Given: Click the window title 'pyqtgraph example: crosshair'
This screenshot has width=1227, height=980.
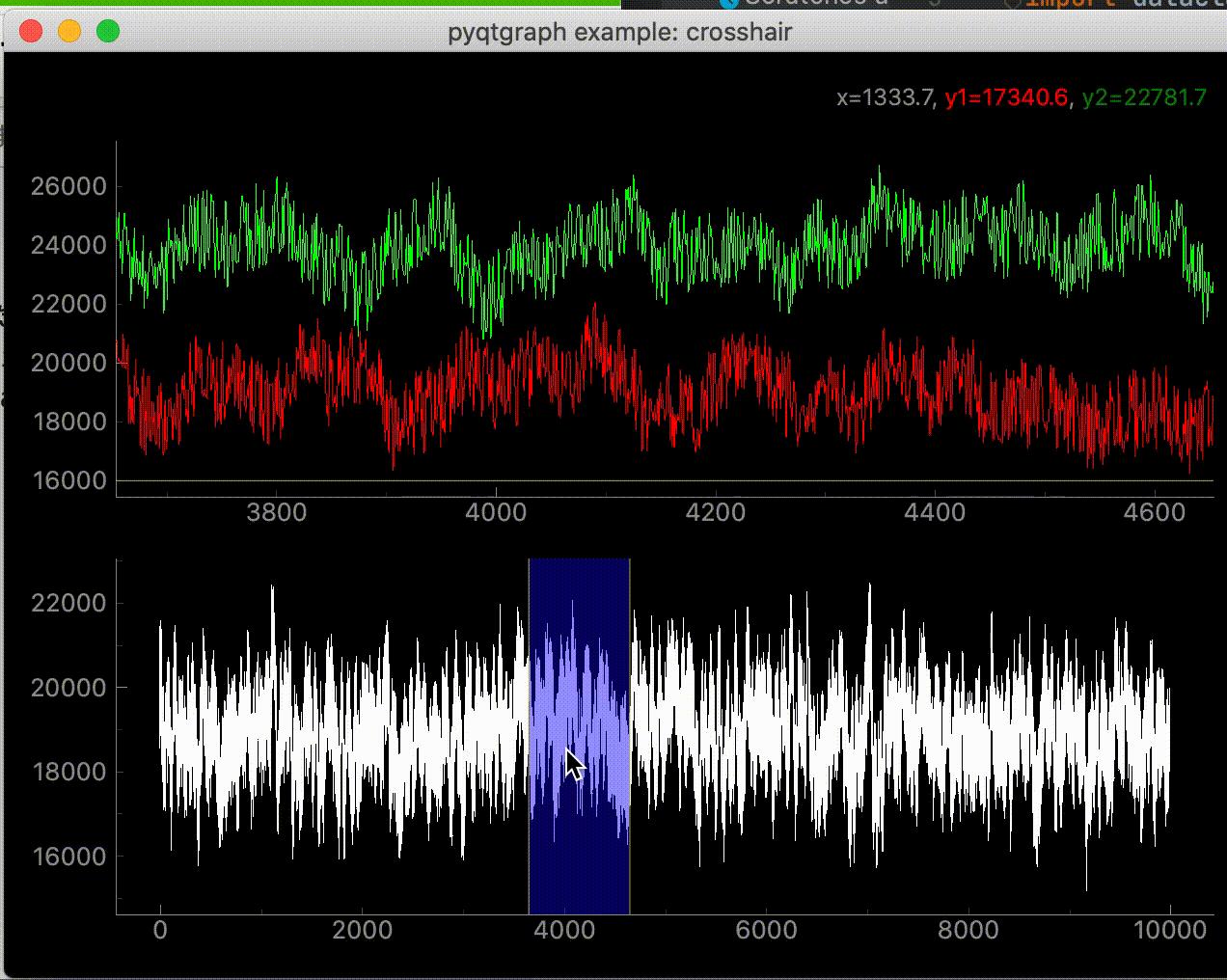Looking at the screenshot, I should 620,32.
